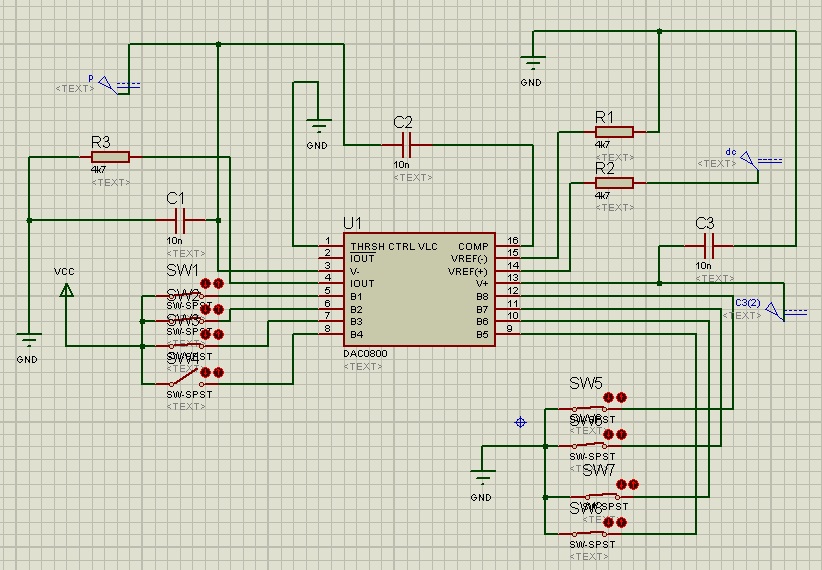
Task: Select capacitor C2 component
Action: (x=402, y=144)
